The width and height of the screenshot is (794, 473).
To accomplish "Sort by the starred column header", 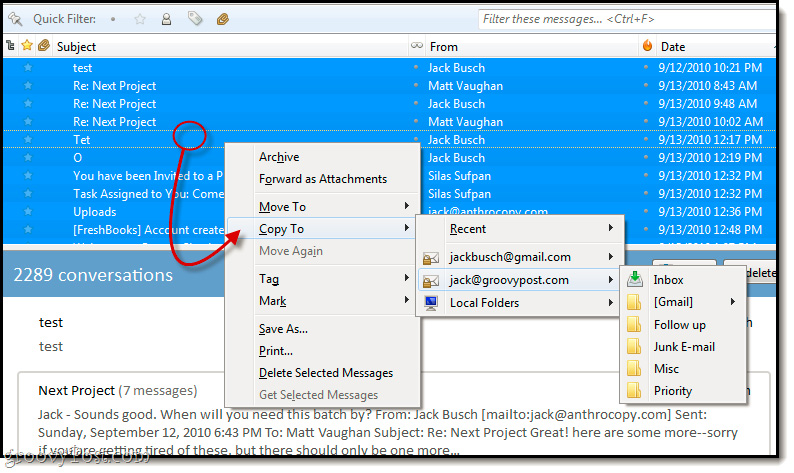I will coord(27,46).
